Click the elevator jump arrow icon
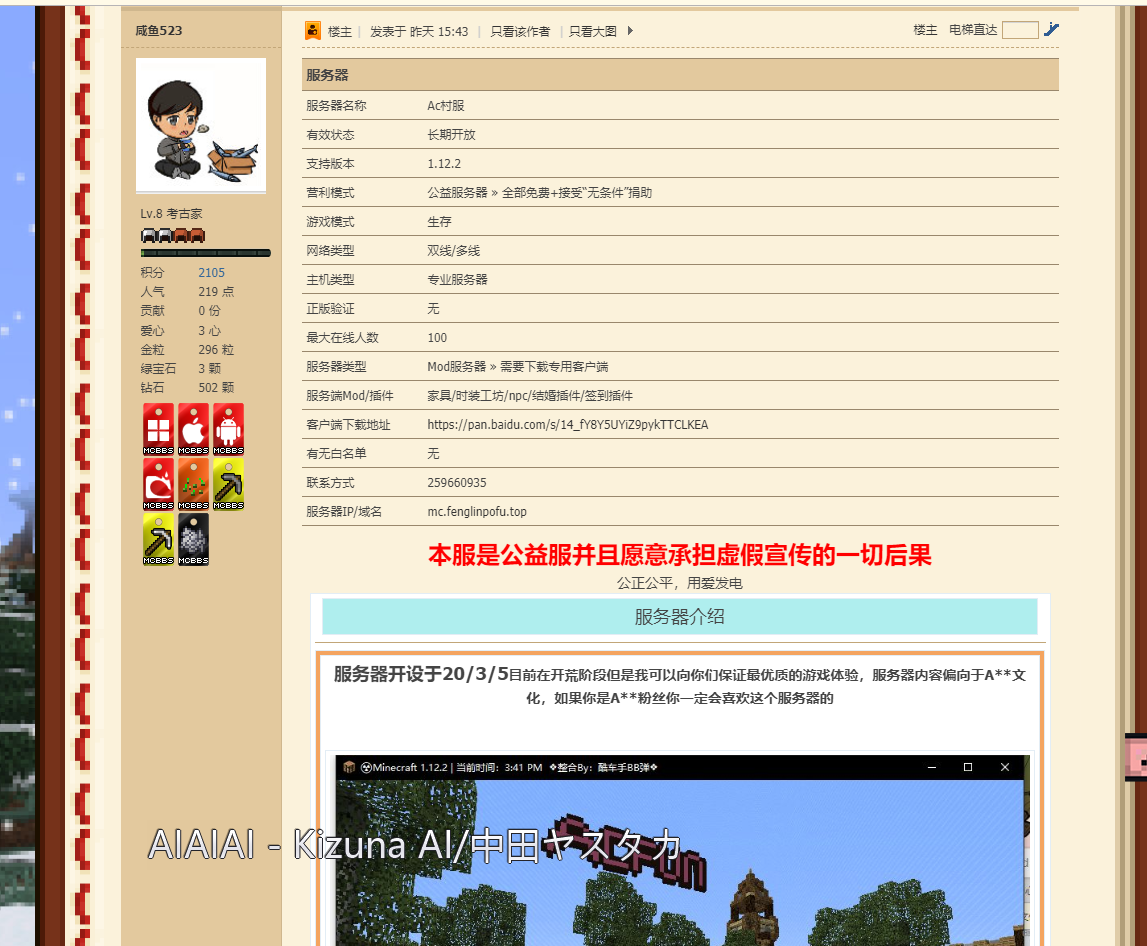The image size is (1147, 946). 1051,29
